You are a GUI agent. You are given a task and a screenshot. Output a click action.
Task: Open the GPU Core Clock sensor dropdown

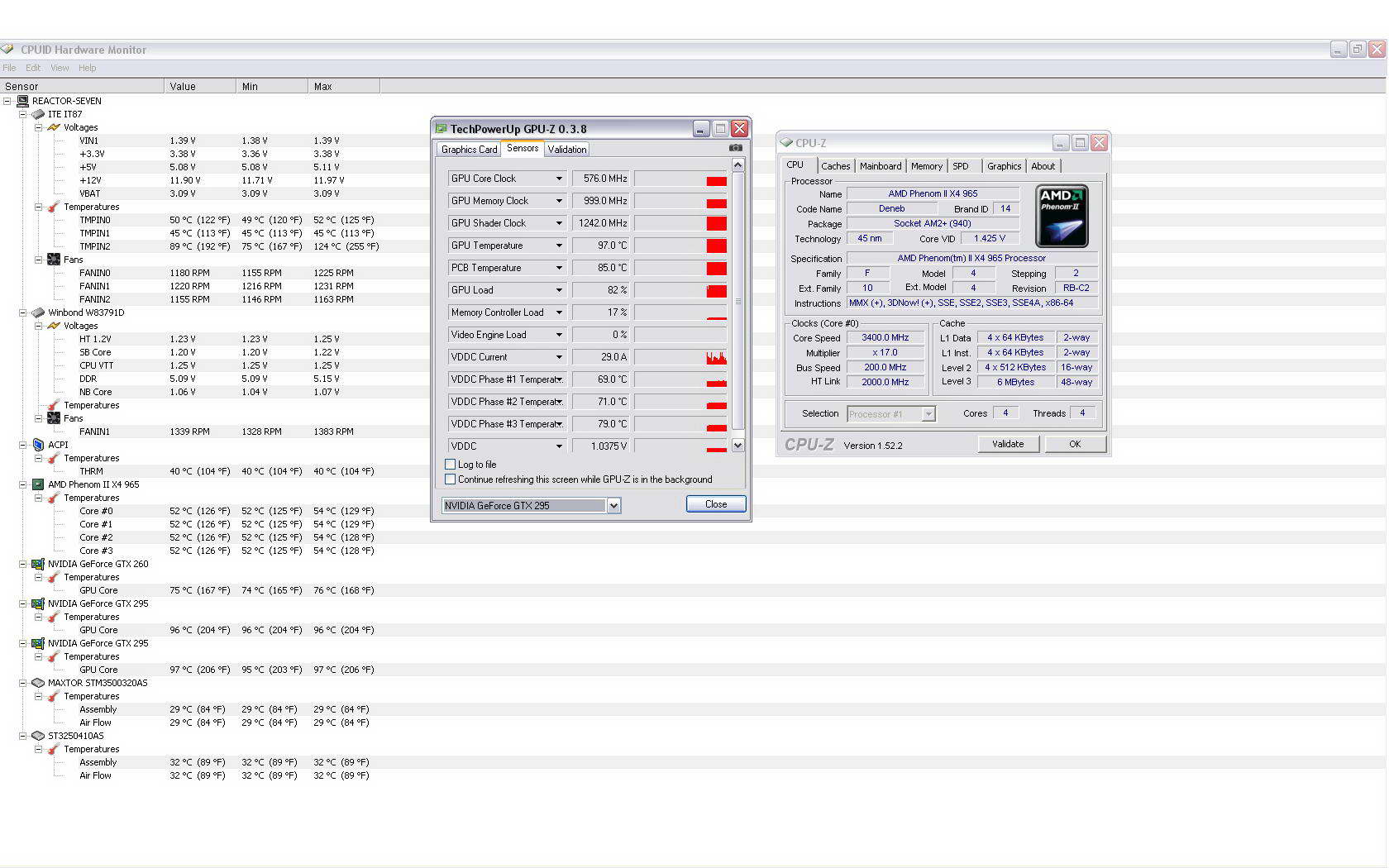pyautogui.click(x=559, y=179)
